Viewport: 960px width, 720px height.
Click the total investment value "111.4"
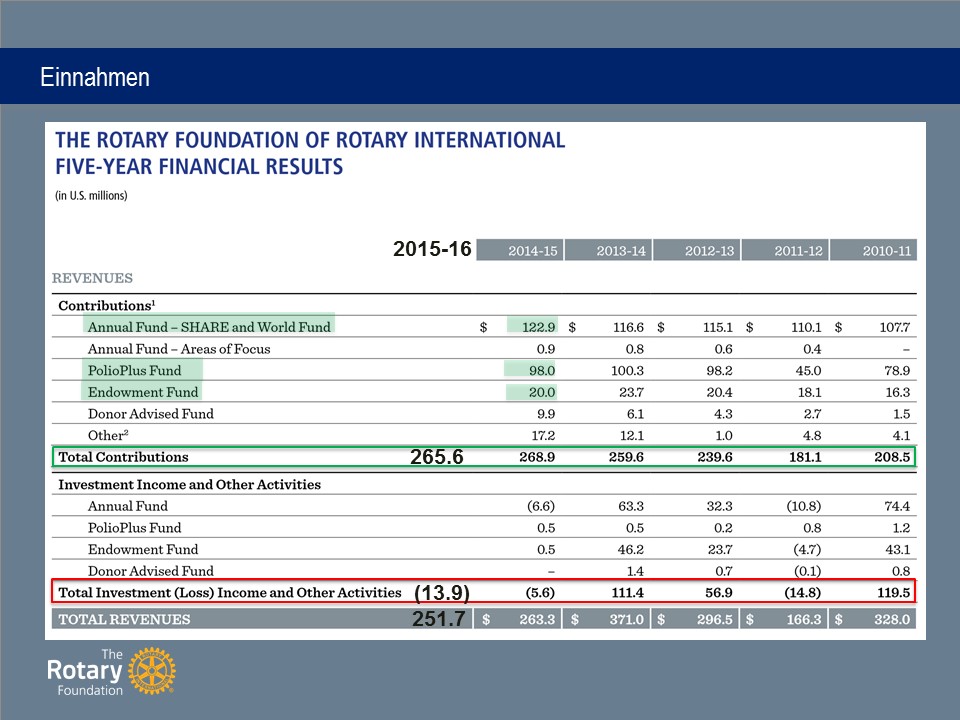(628, 592)
